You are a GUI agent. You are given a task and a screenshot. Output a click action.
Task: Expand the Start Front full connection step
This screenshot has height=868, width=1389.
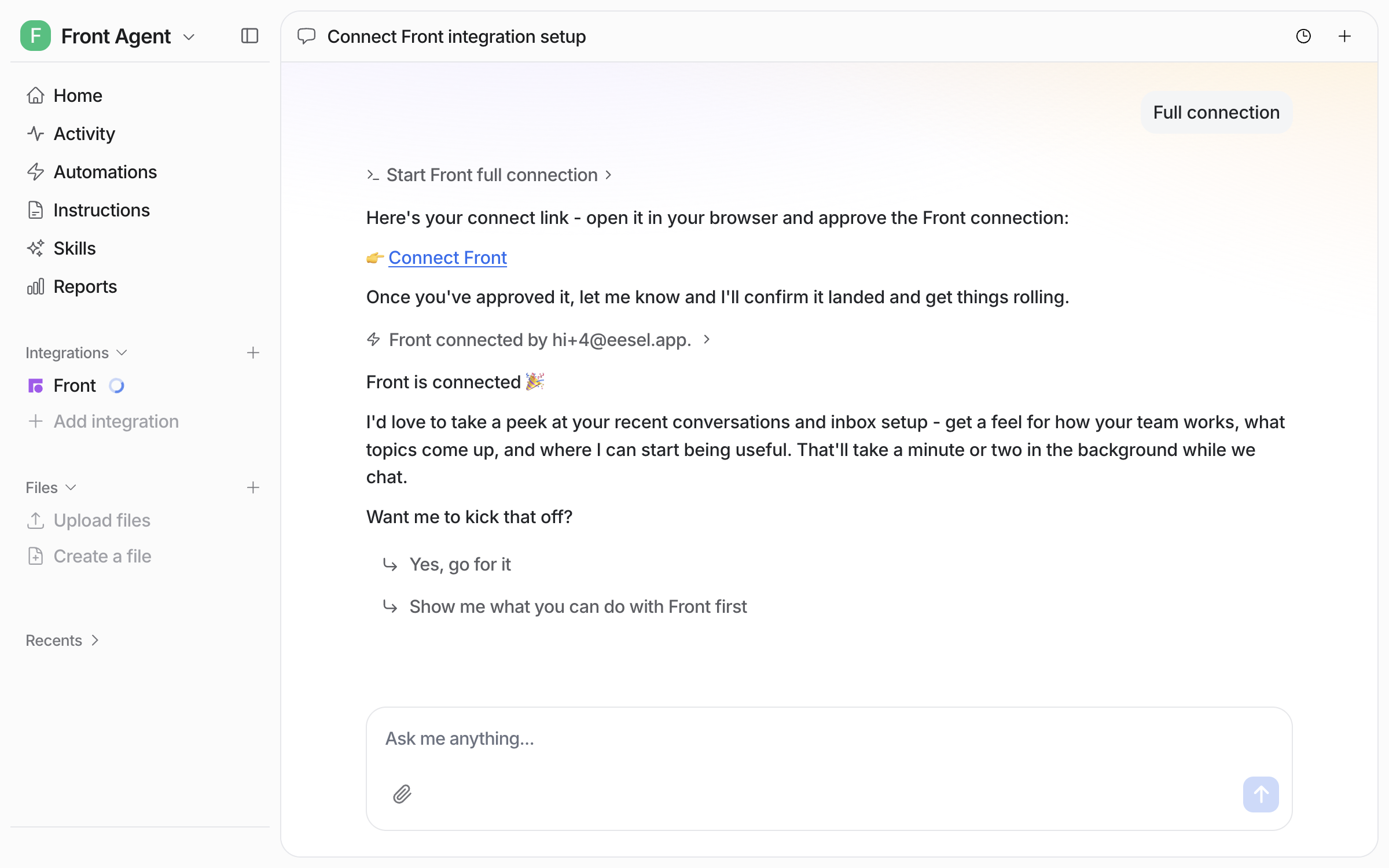pyautogui.click(x=490, y=175)
